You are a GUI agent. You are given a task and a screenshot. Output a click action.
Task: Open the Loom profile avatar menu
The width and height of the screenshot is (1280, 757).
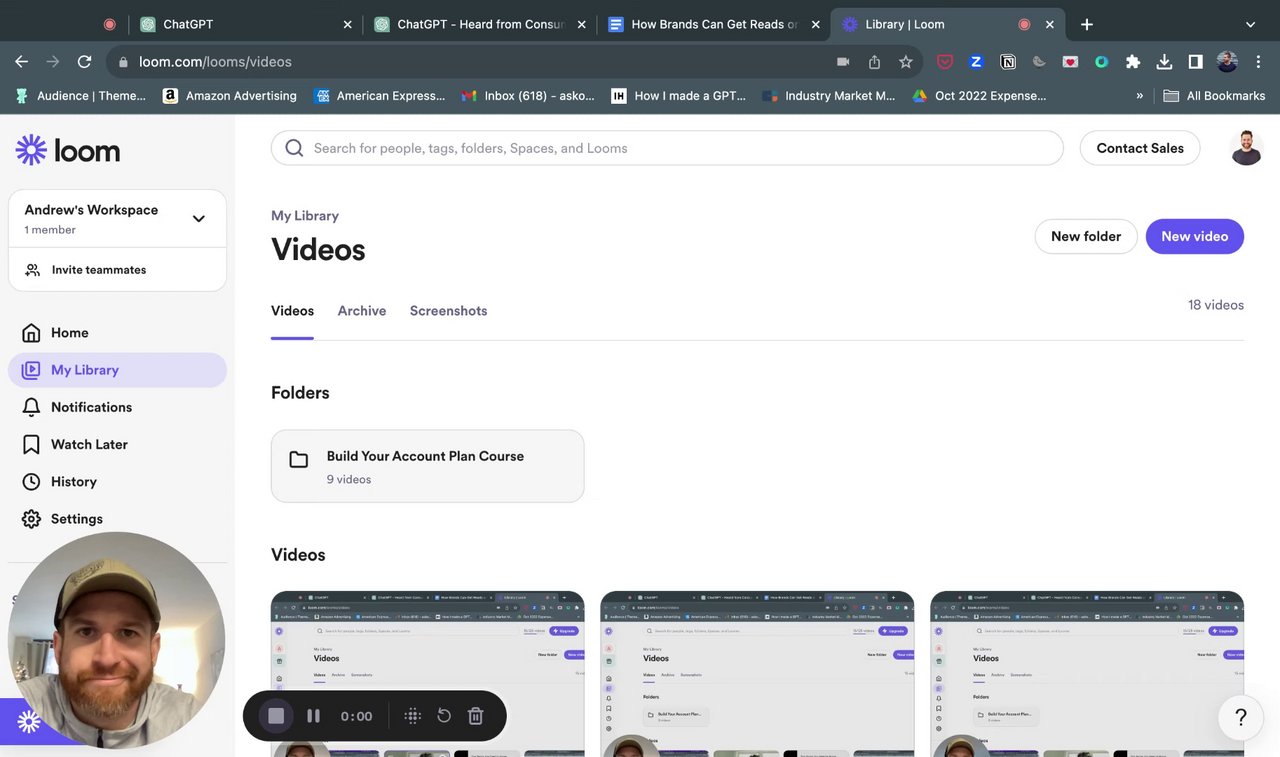[x=1246, y=148]
